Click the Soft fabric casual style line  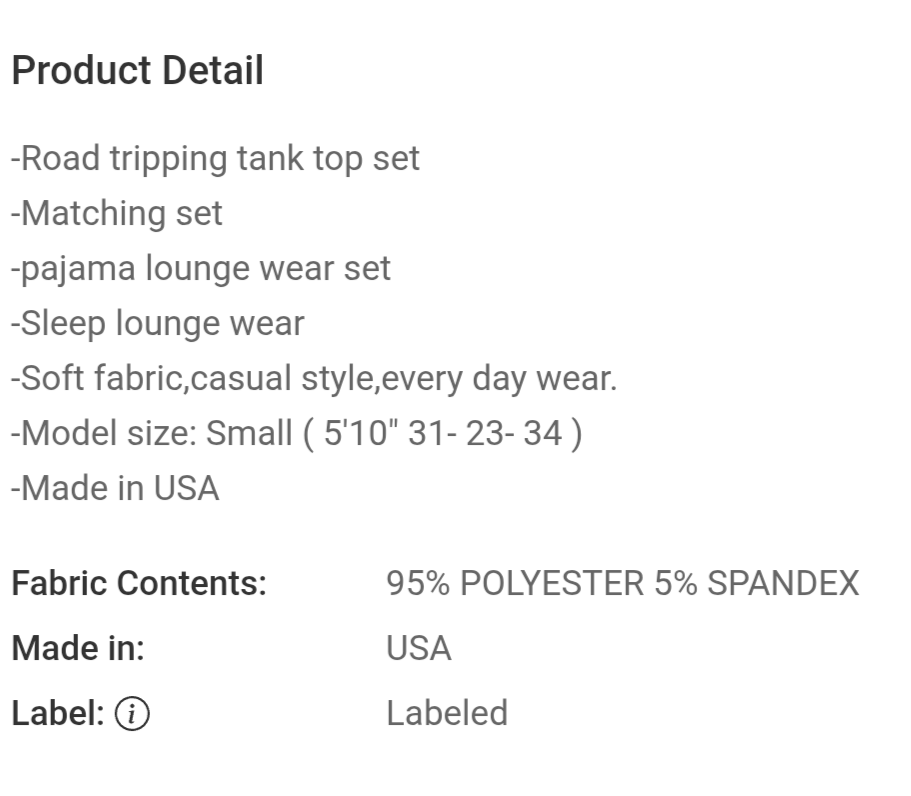[x=314, y=378]
